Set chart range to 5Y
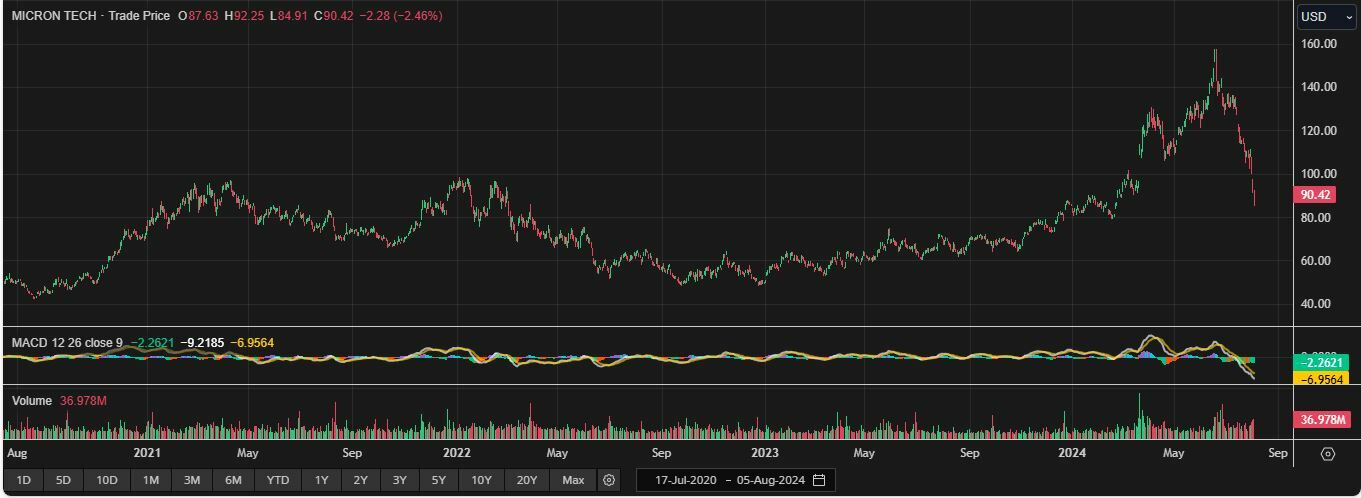Screen dimensions: 1361x498 pos(438,480)
